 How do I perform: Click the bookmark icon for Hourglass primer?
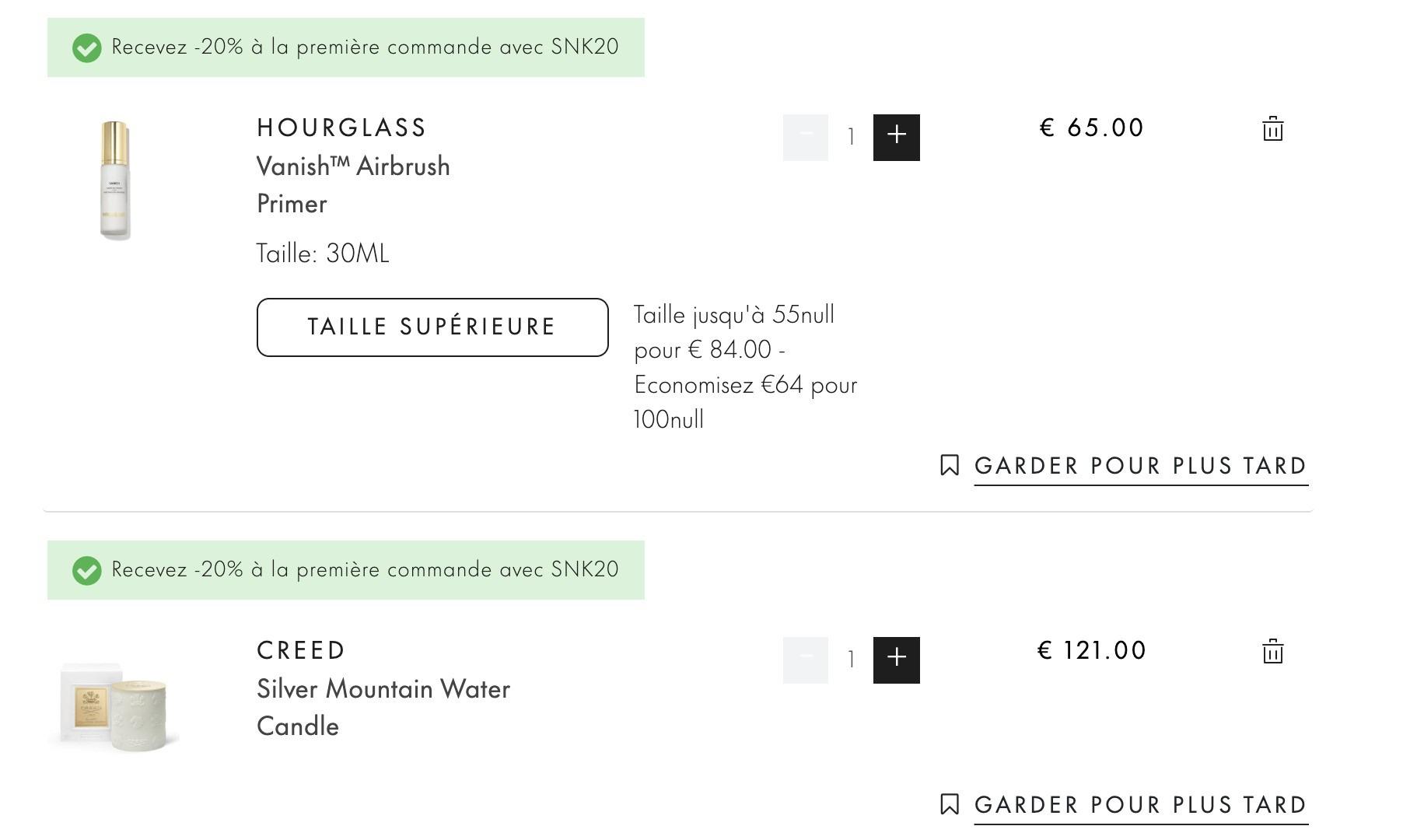949,465
